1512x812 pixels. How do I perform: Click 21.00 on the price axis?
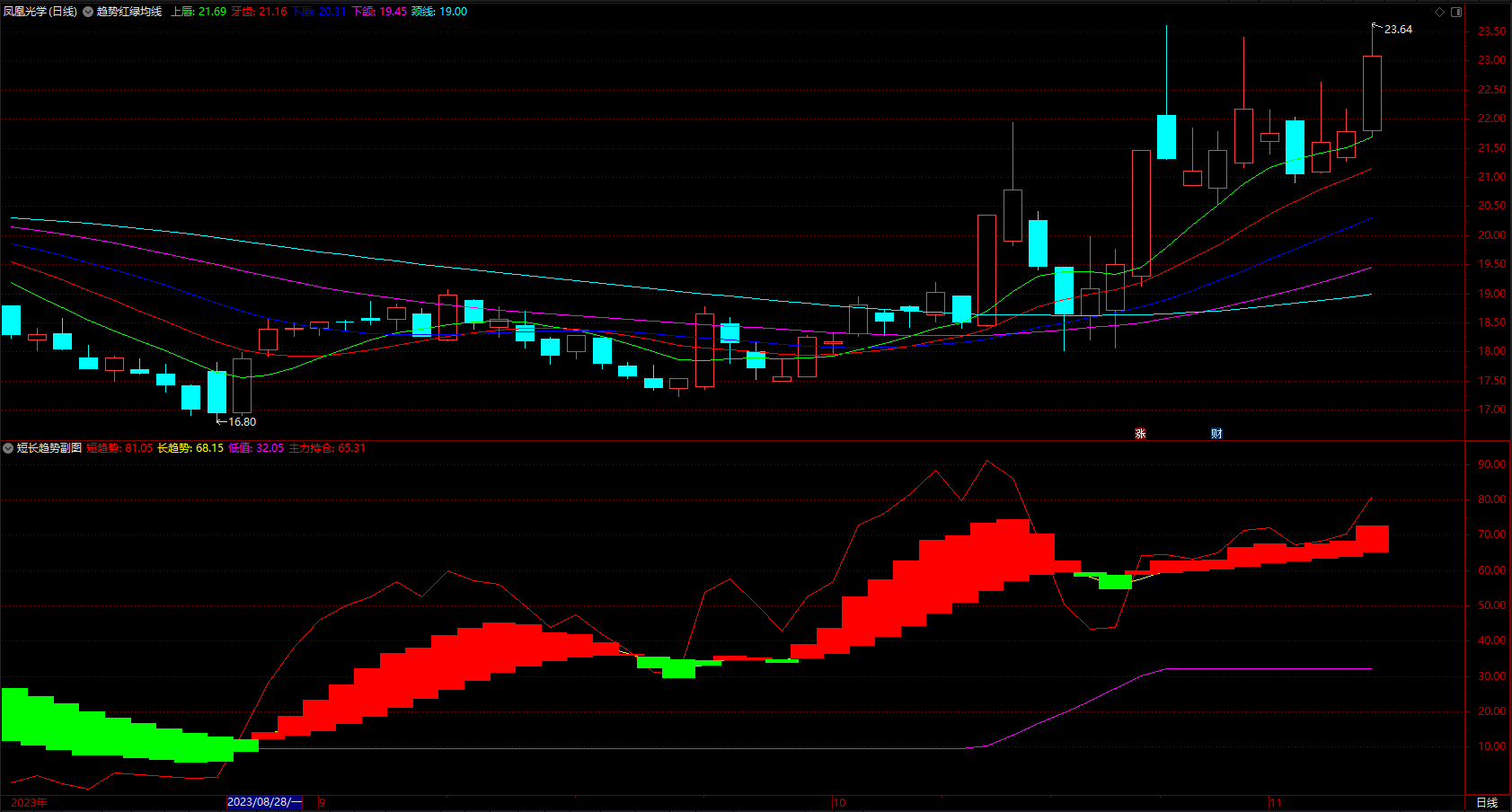(1491, 177)
